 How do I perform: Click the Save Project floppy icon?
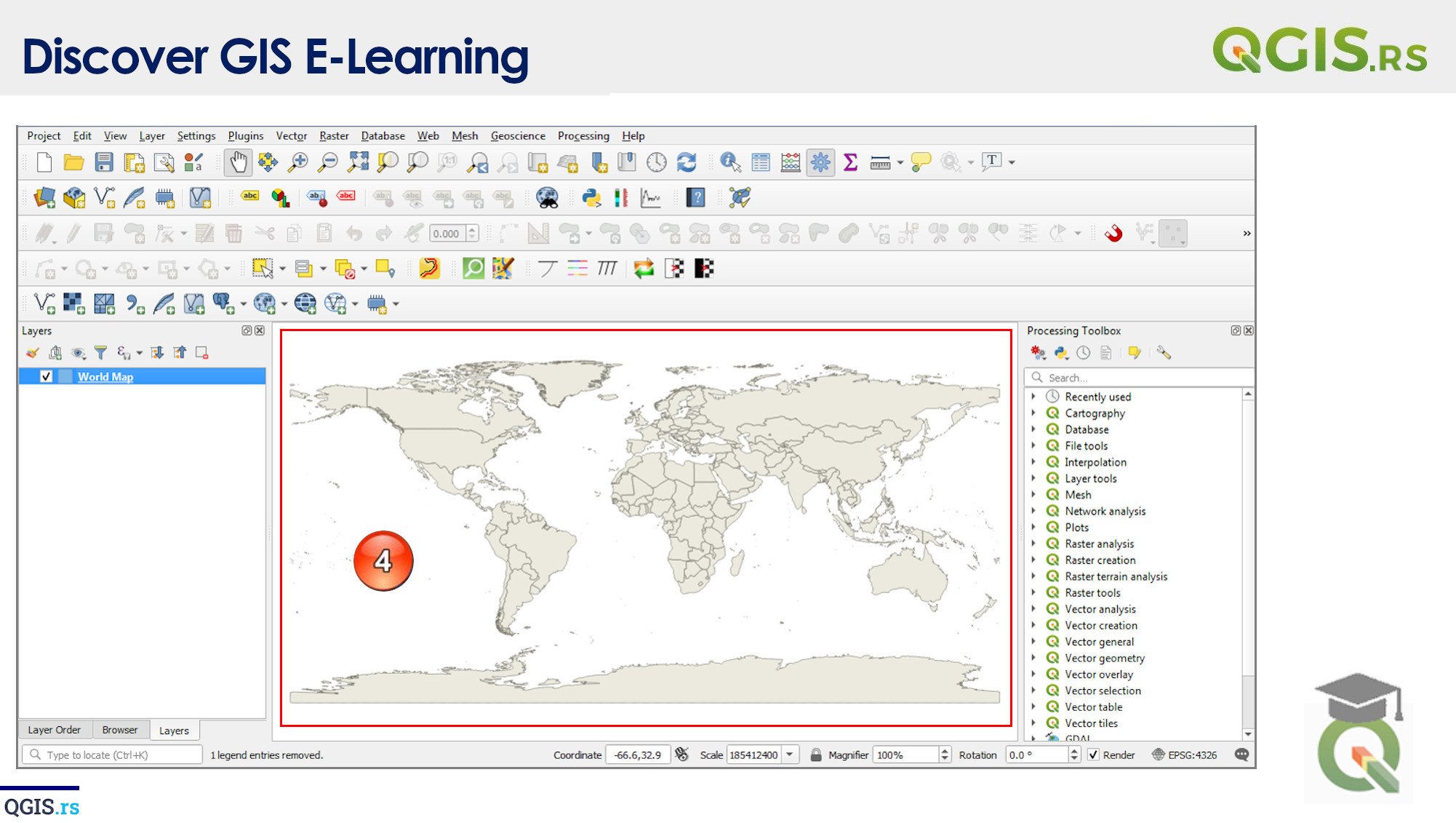[104, 162]
